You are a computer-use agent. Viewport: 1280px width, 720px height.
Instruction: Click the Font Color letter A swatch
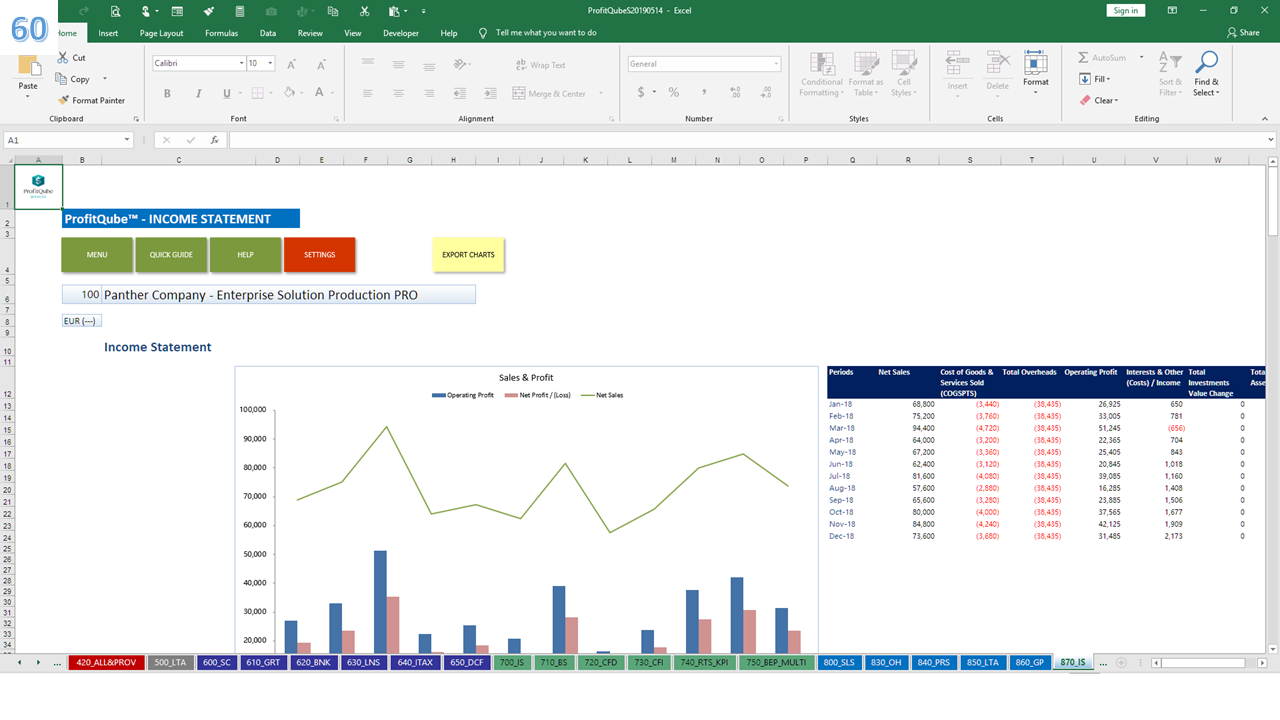coord(319,93)
